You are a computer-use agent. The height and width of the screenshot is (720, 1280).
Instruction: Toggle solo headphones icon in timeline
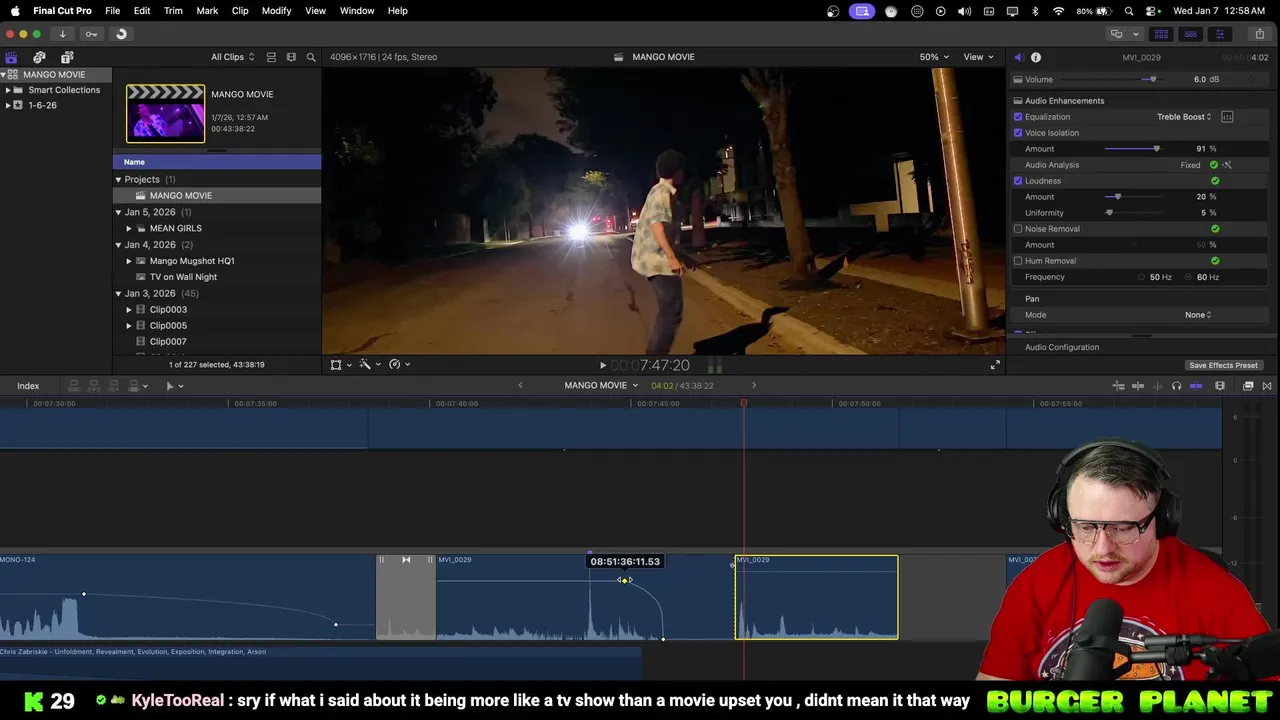pyautogui.click(x=1176, y=386)
